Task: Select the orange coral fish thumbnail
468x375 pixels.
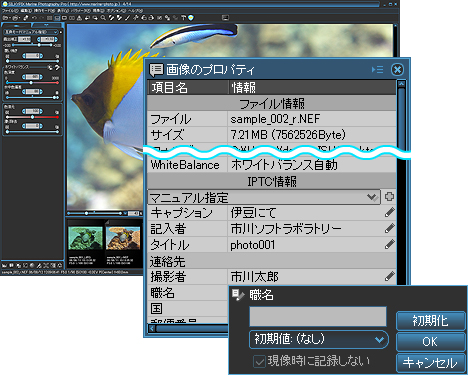Action: pyautogui.click(x=123, y=238)
